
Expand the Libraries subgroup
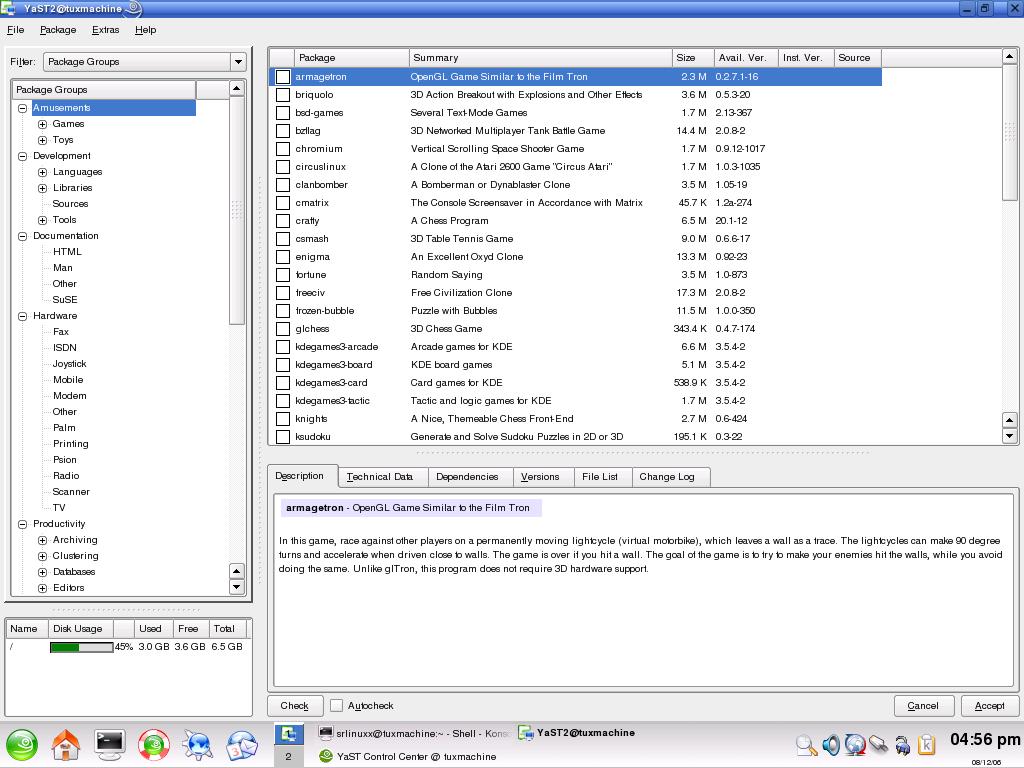tap(42, 188)
